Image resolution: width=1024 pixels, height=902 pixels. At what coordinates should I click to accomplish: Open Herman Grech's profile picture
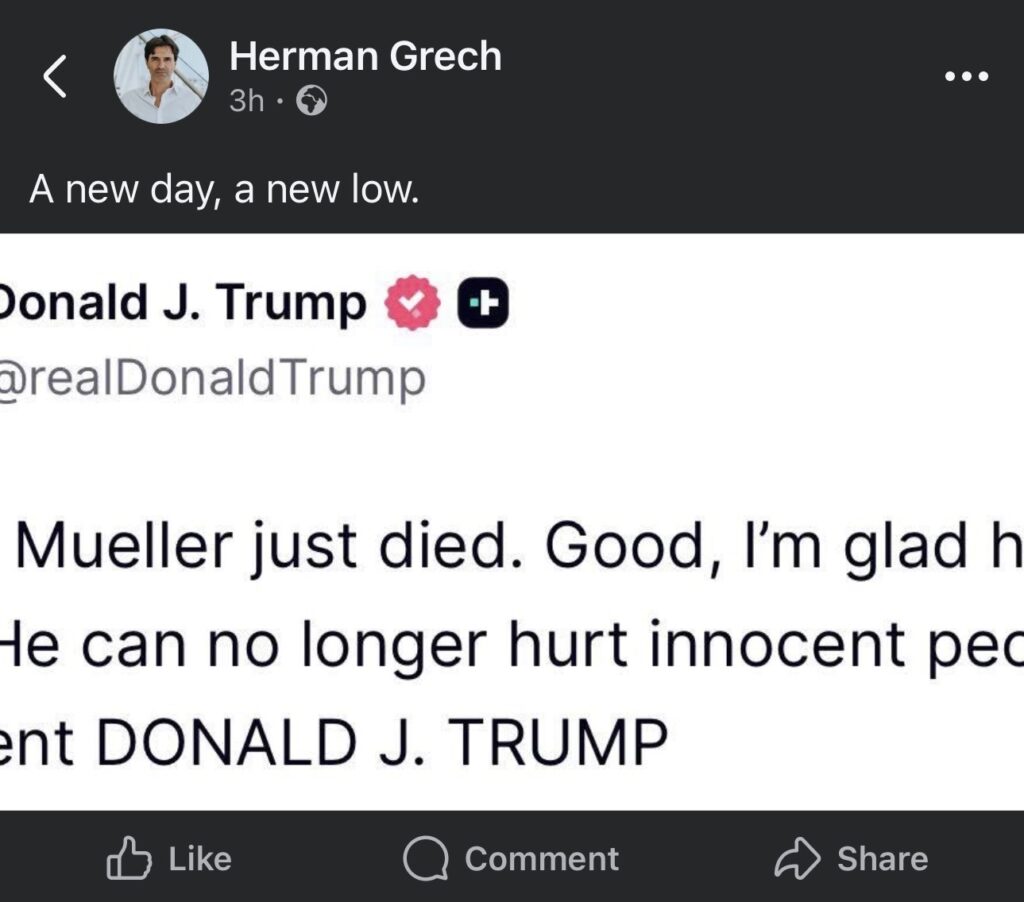[161, 77]
